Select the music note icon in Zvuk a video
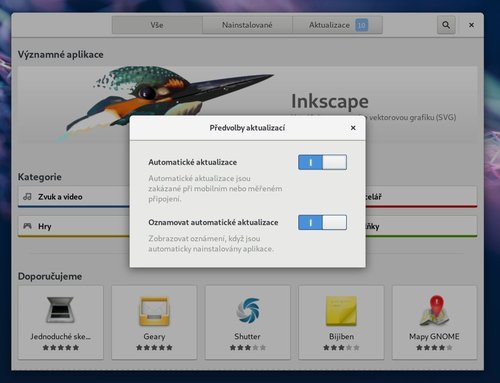500x383 pixels. [27, 196]
